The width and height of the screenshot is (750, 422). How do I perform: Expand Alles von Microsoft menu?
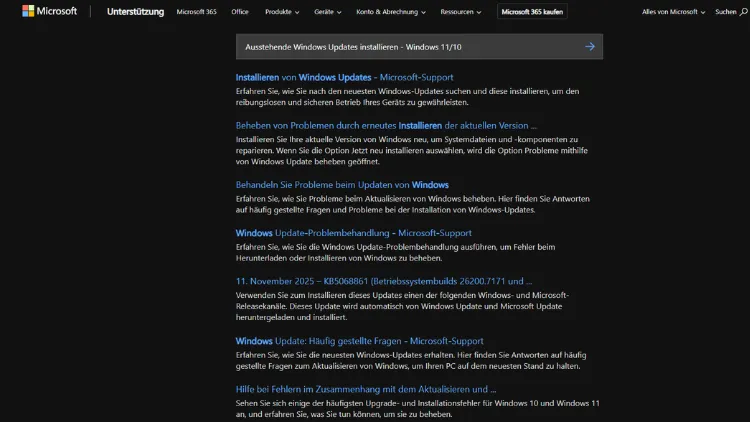[x=673, y=12]
